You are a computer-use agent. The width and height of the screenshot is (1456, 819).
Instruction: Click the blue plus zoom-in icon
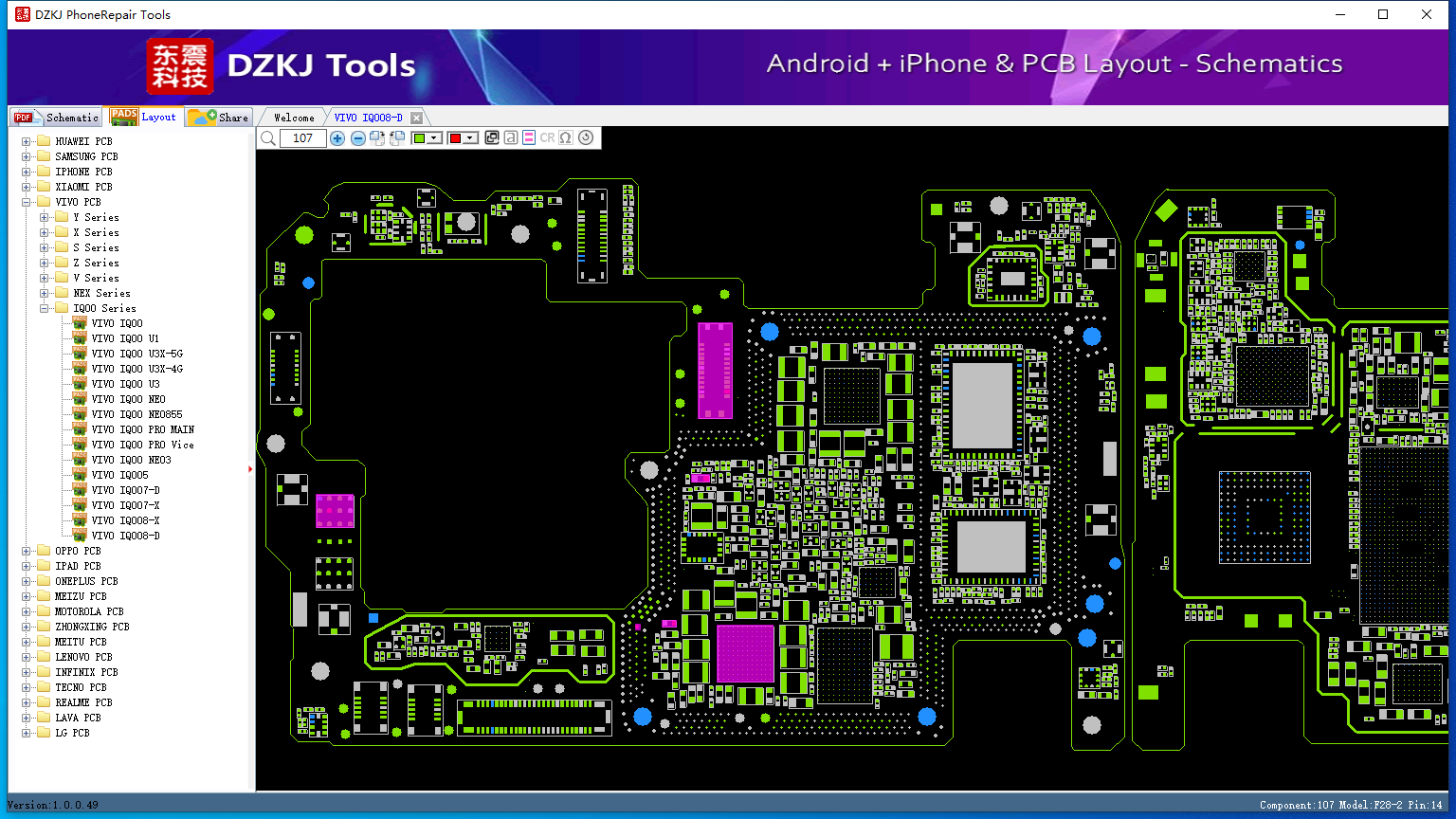pyautogui.click(x=337, y=138)
